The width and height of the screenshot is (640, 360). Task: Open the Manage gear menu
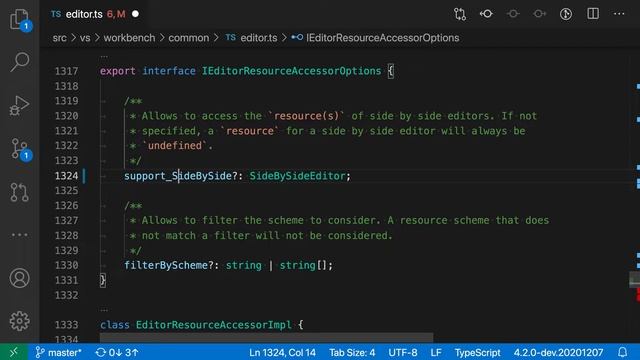pyautogui.click(x=20, y=321)
